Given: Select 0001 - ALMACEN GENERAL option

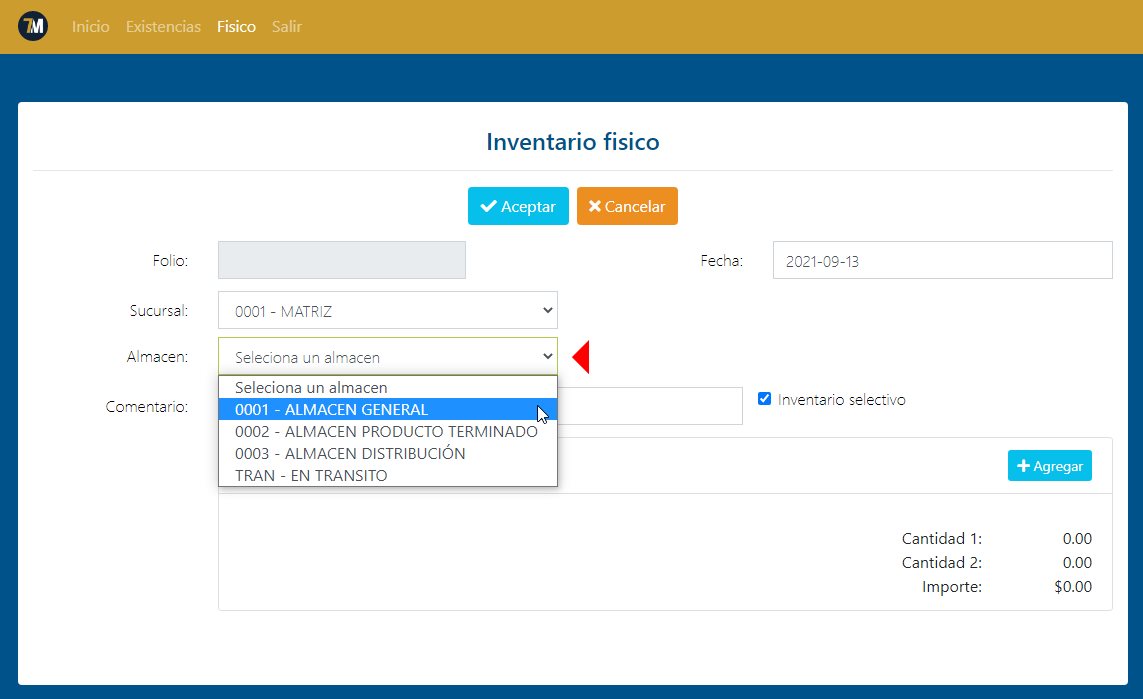Looking at the screenshot, I should click(x=330, y=410).
